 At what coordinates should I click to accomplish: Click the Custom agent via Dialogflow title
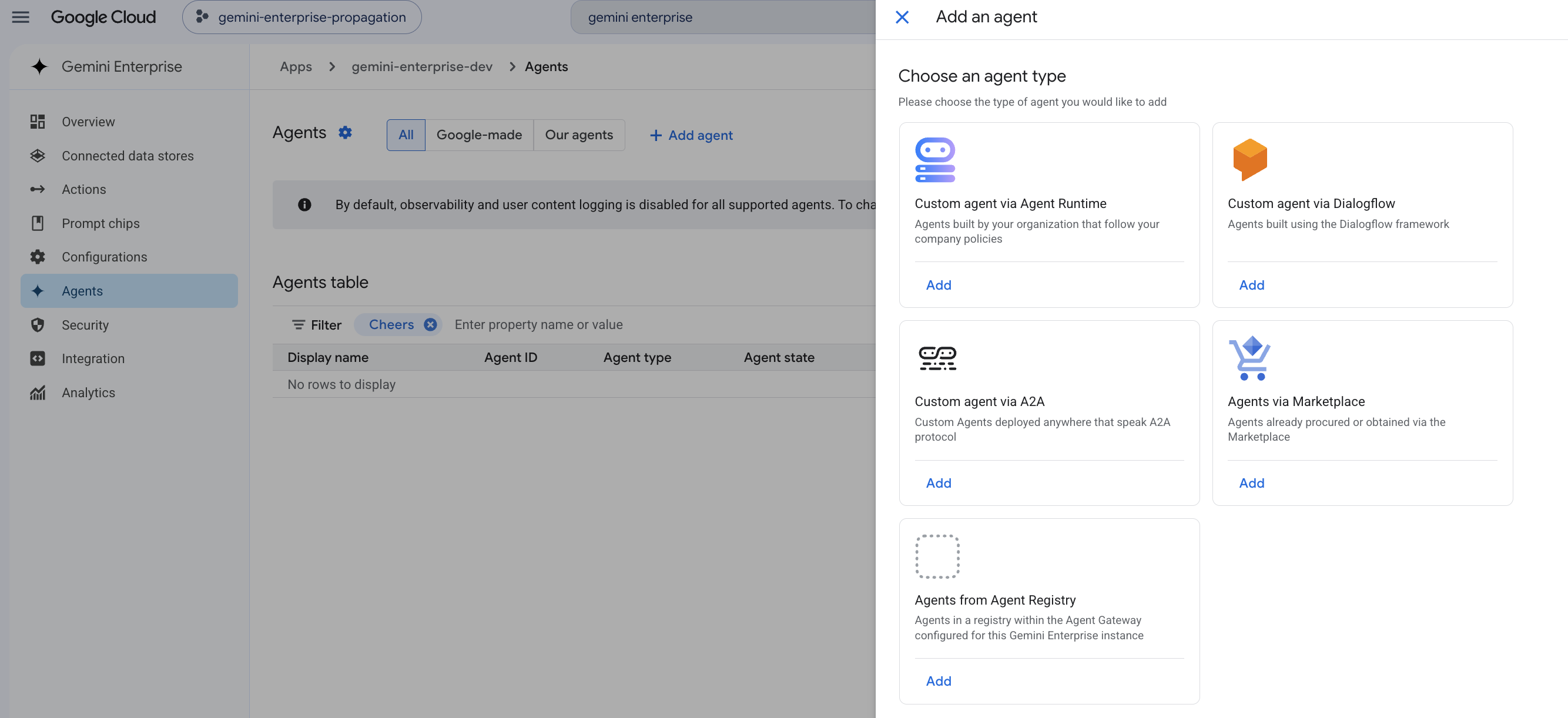(1311, 203)
